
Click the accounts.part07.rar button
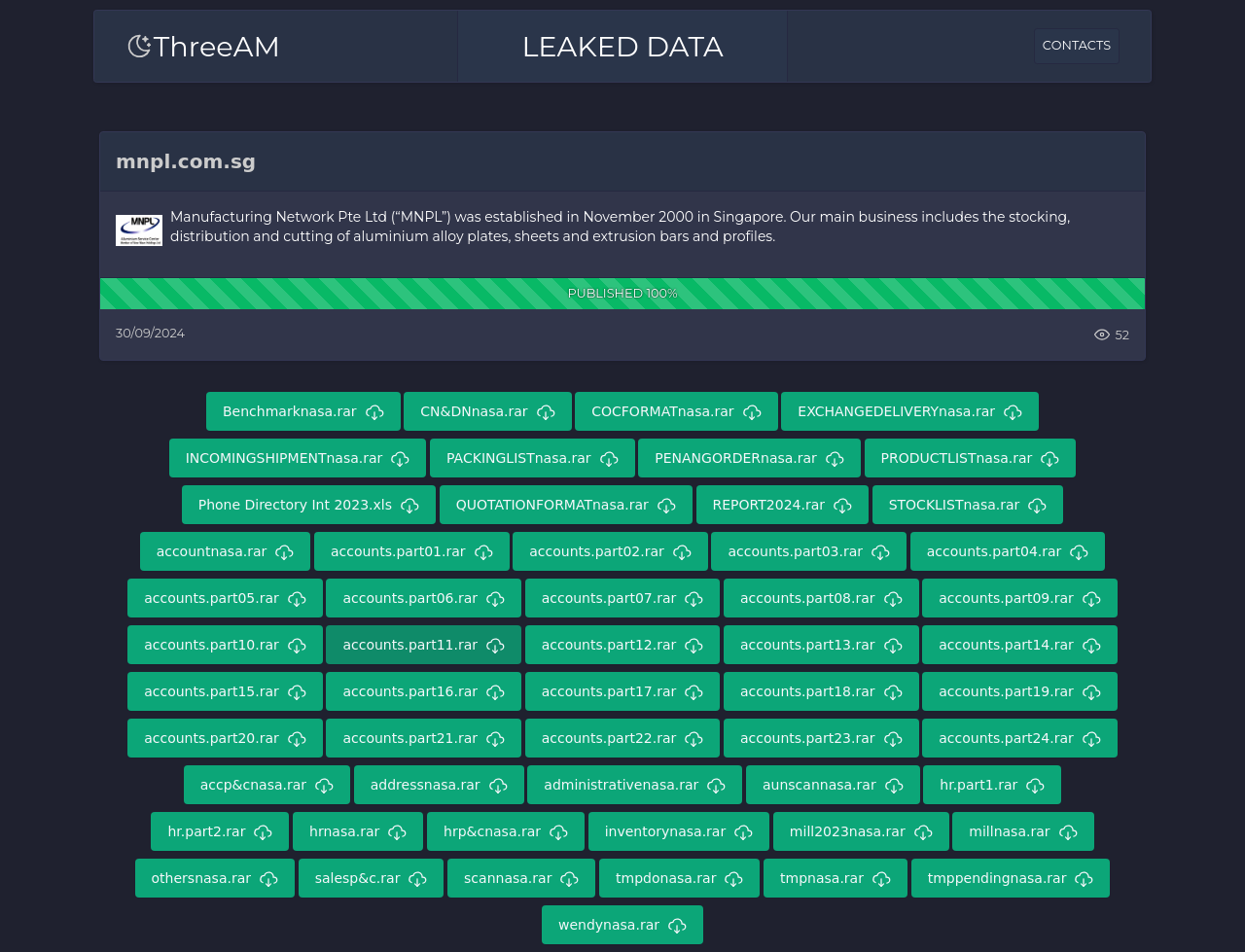tap(622, 598)
